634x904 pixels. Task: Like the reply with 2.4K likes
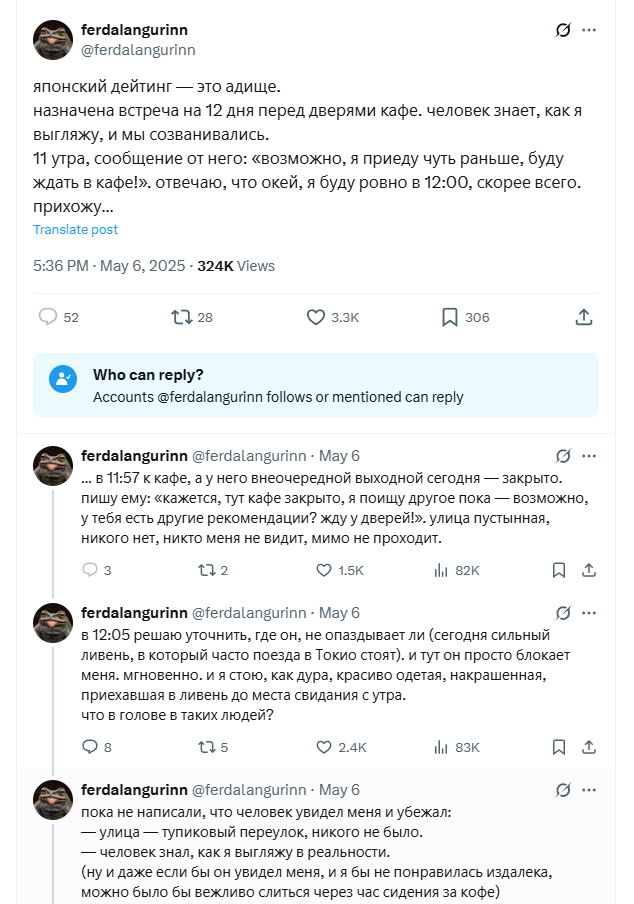[x=324, y=746]
